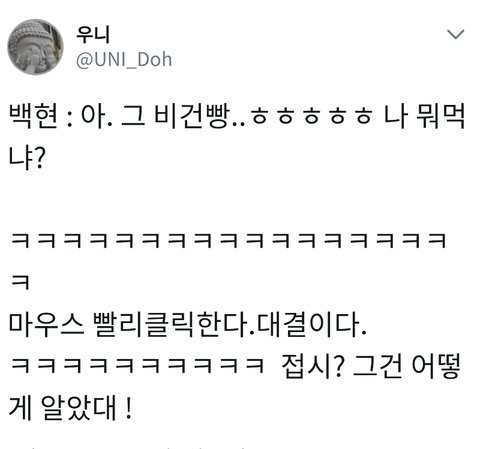Select the 그건 word

[x=377, y=366]
